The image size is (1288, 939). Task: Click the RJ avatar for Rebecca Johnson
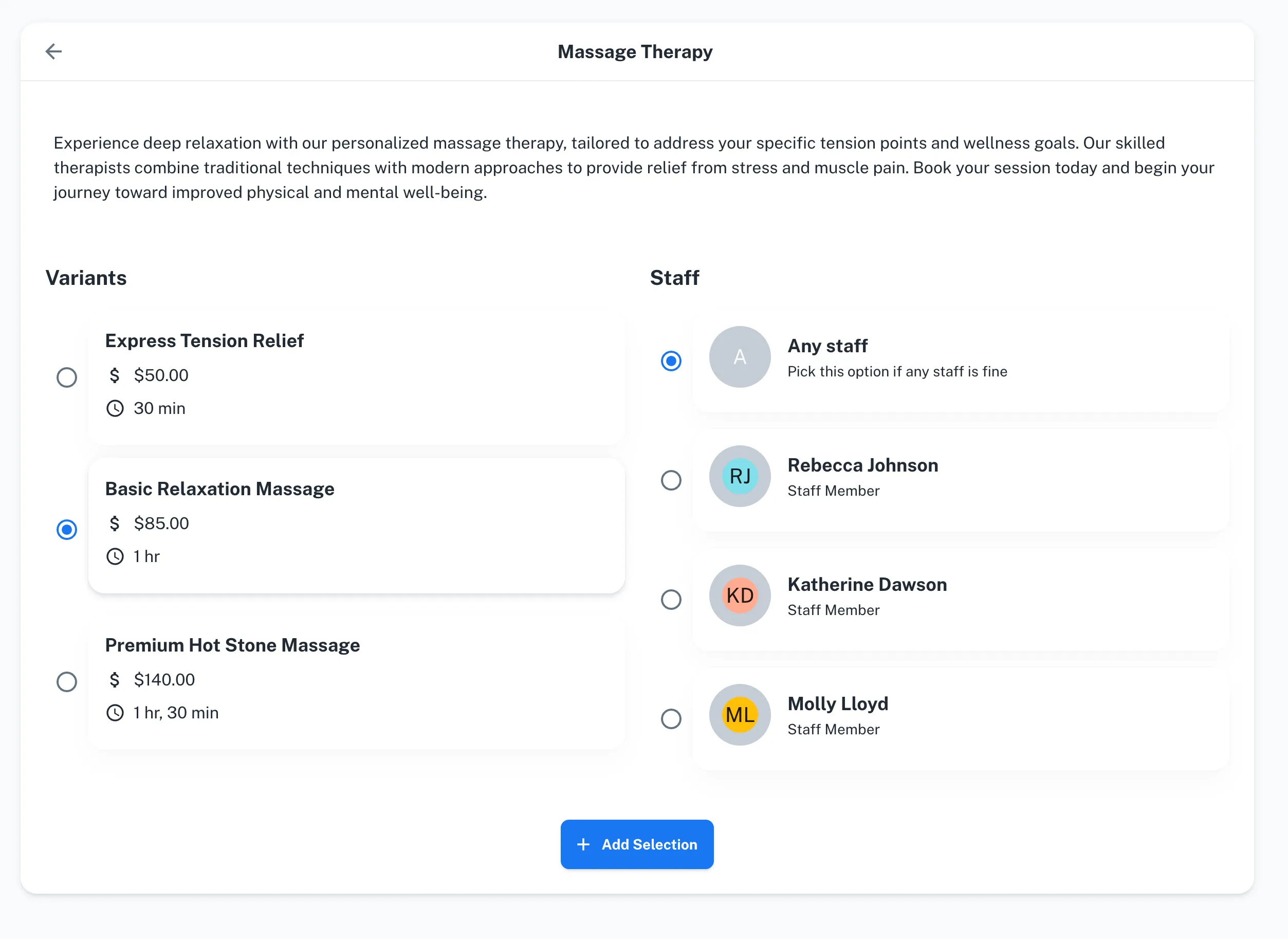(x=739, y=476)
